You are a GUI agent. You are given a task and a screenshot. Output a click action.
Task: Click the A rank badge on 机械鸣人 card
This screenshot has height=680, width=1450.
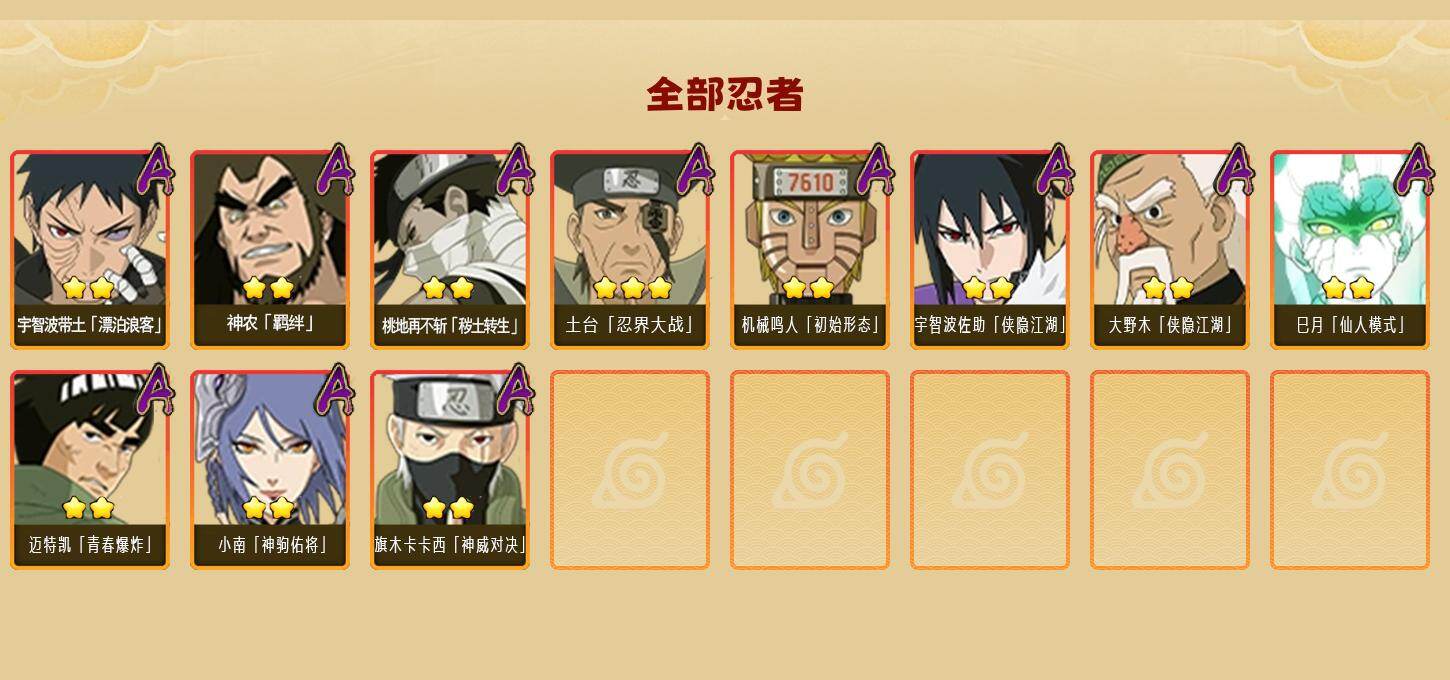click(874, 169)
